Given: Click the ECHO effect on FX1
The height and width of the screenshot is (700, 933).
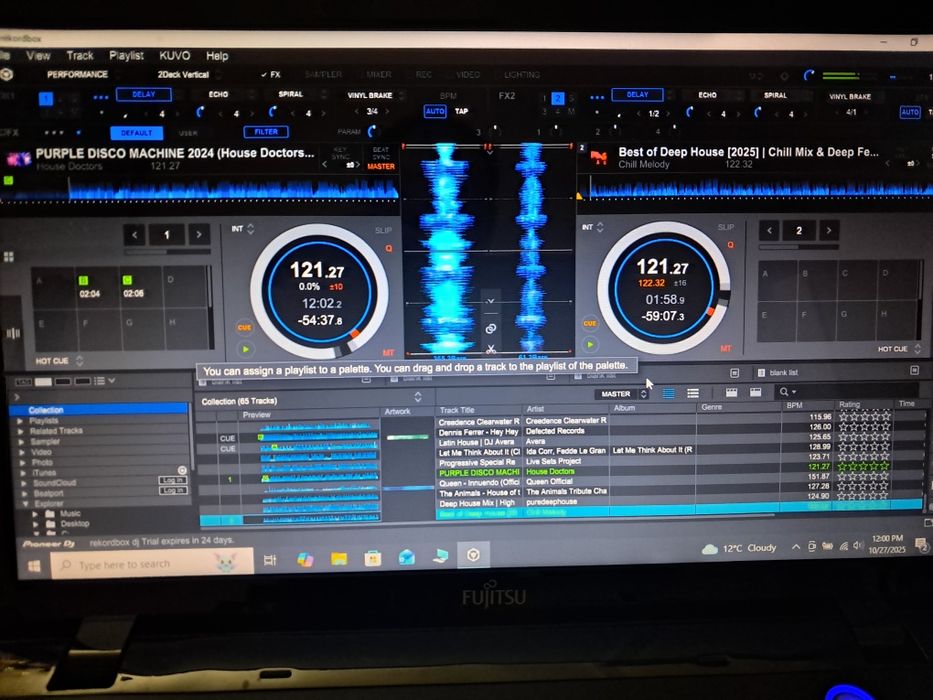Looking at the screenshot, I should click(218, 94).
